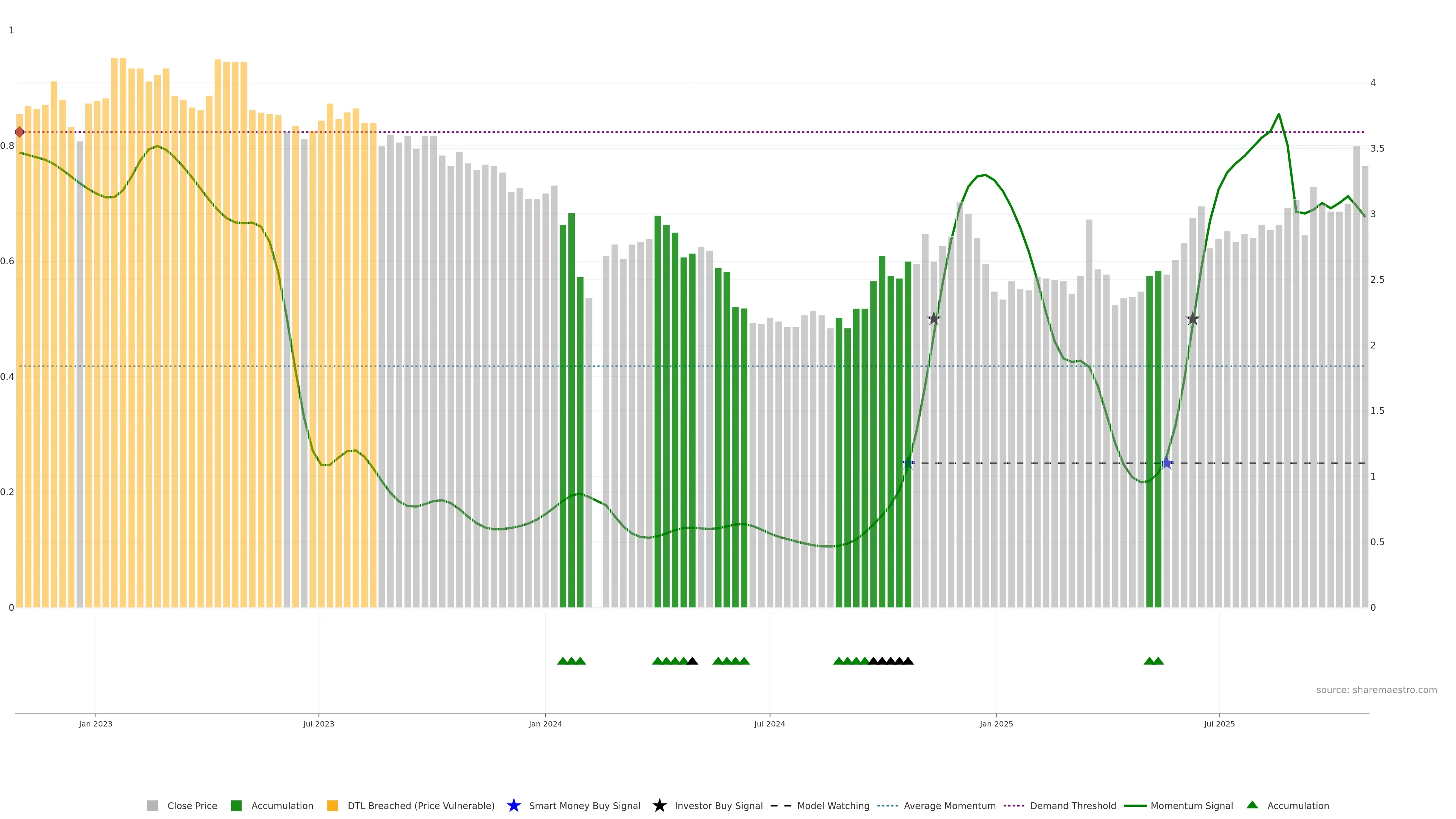Click the Jul 2023 x-axis tick label
Screen dimensions: 1456x819
319,724
